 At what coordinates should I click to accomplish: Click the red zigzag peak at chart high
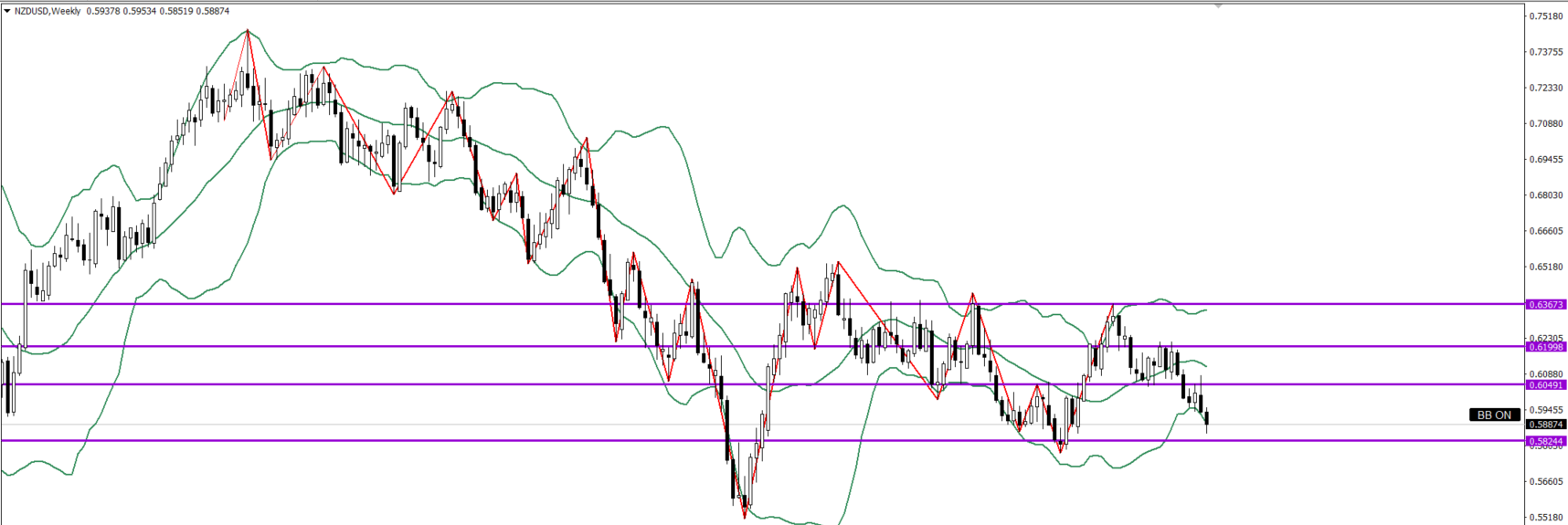click(x=248, y=31)
